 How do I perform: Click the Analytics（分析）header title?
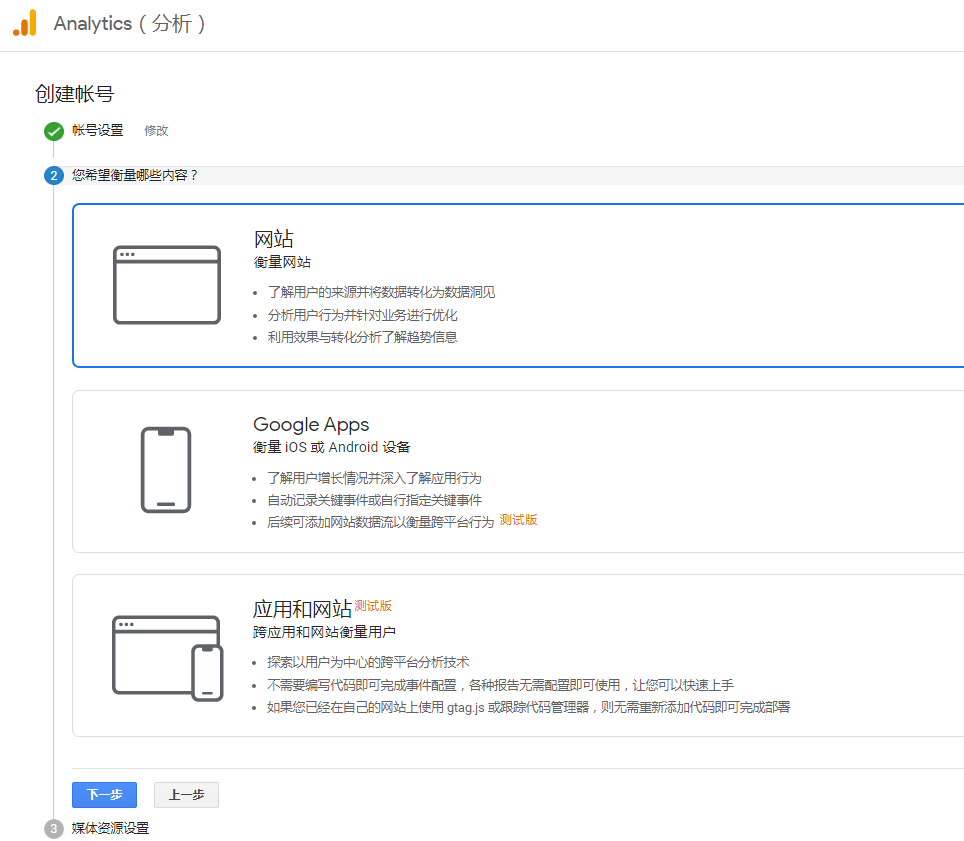[129, 23]
